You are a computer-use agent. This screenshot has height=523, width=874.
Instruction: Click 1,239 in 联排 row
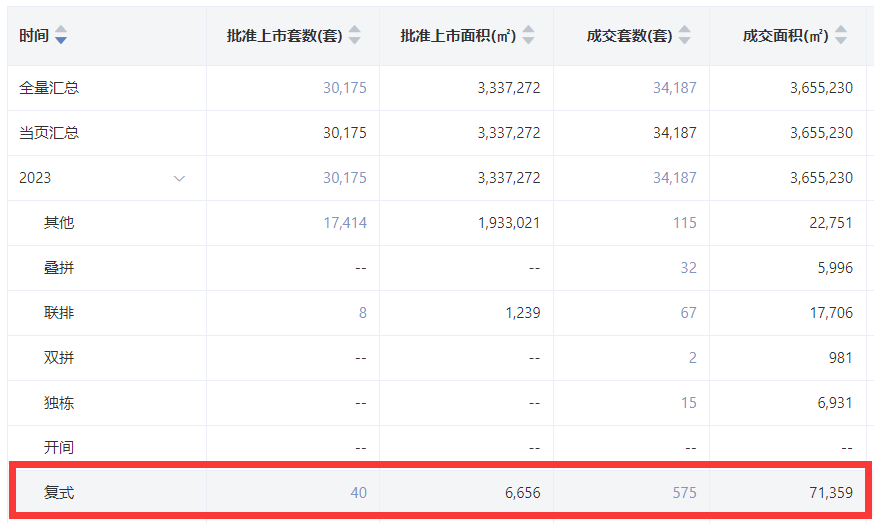[x=523, y=313]
